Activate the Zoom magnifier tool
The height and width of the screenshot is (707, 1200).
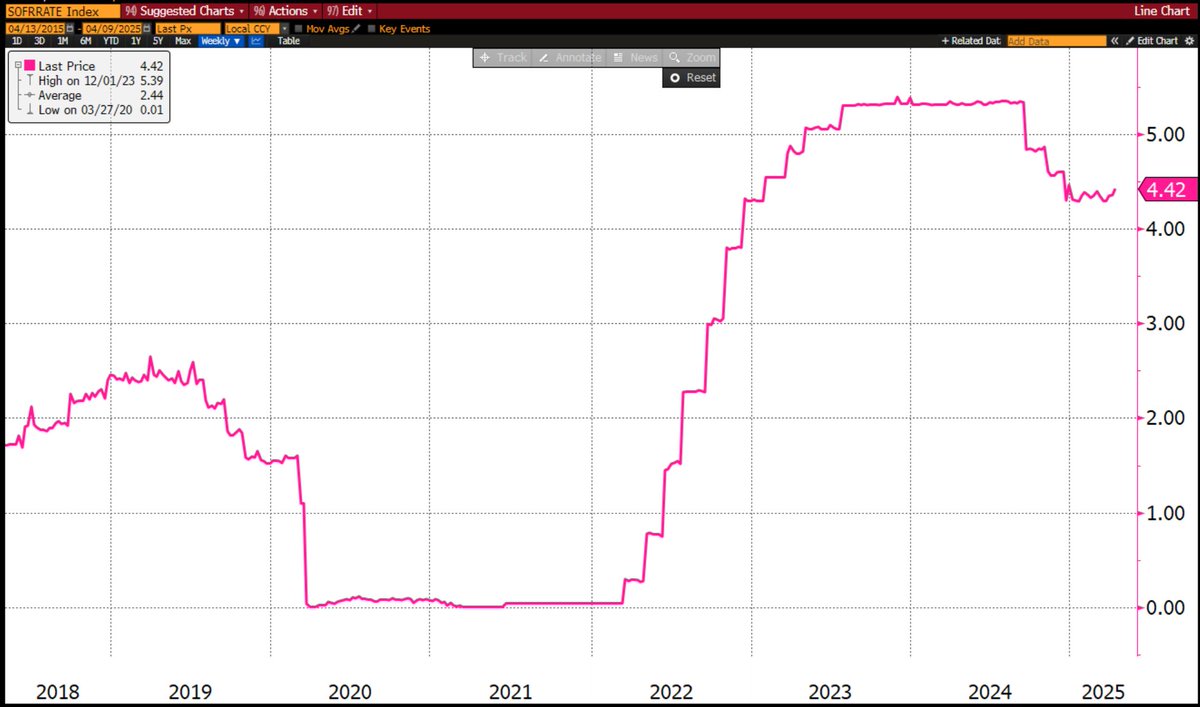(692, 58)
